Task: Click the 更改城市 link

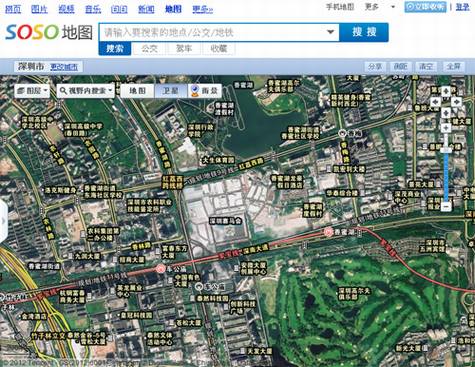Action: (64, 67)
